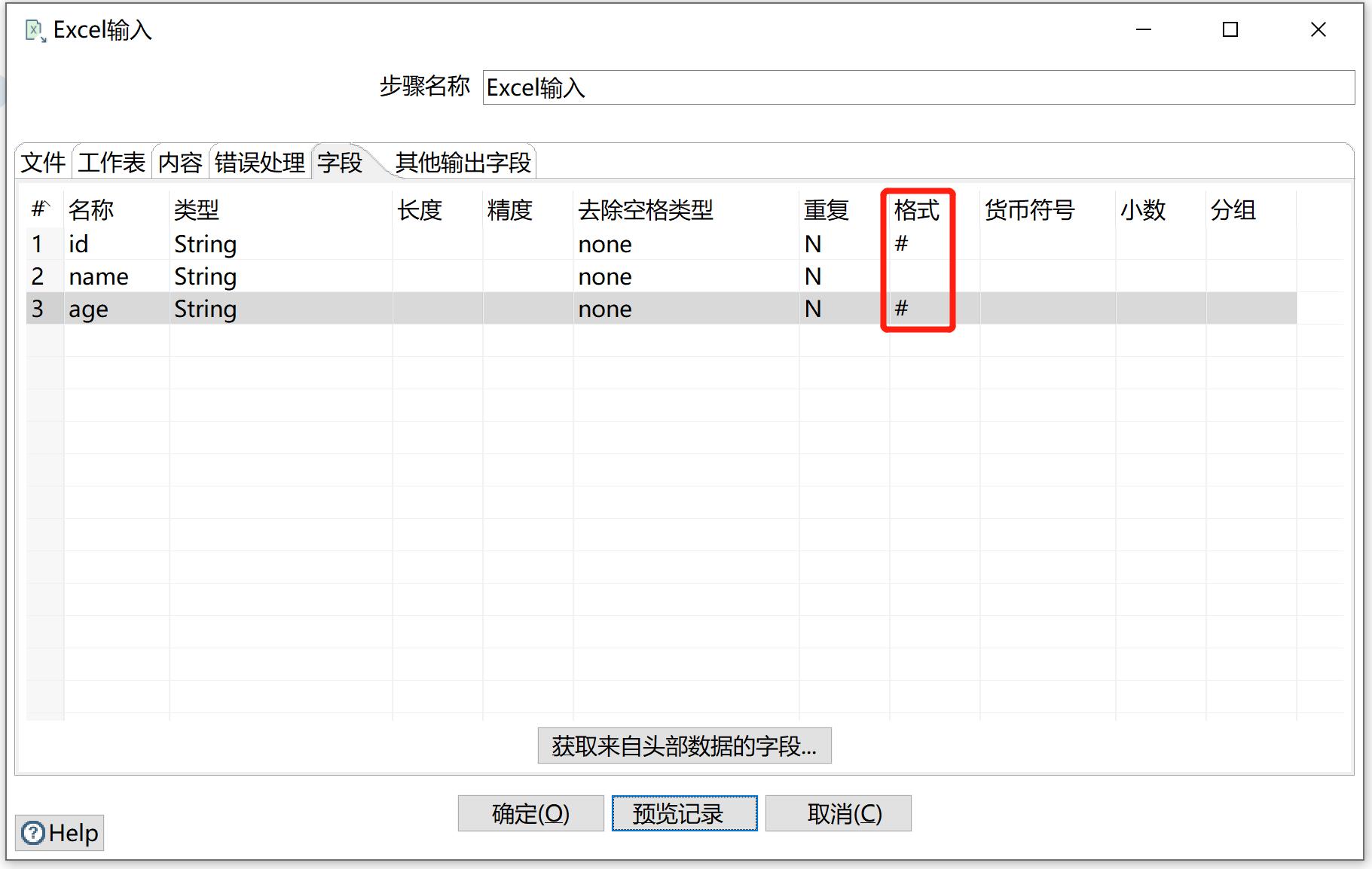Click the String type cell for name

tap(280, 276)
